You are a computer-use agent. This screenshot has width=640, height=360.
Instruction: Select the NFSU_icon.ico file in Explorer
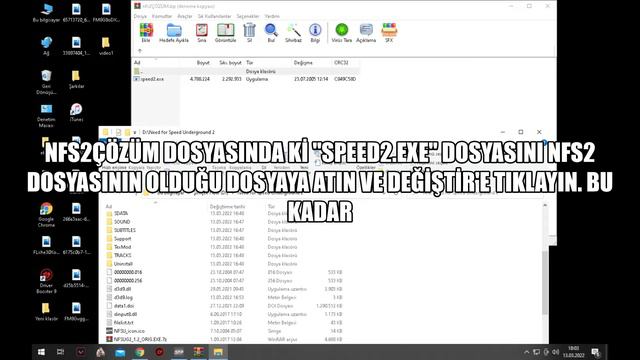(129, 331)
